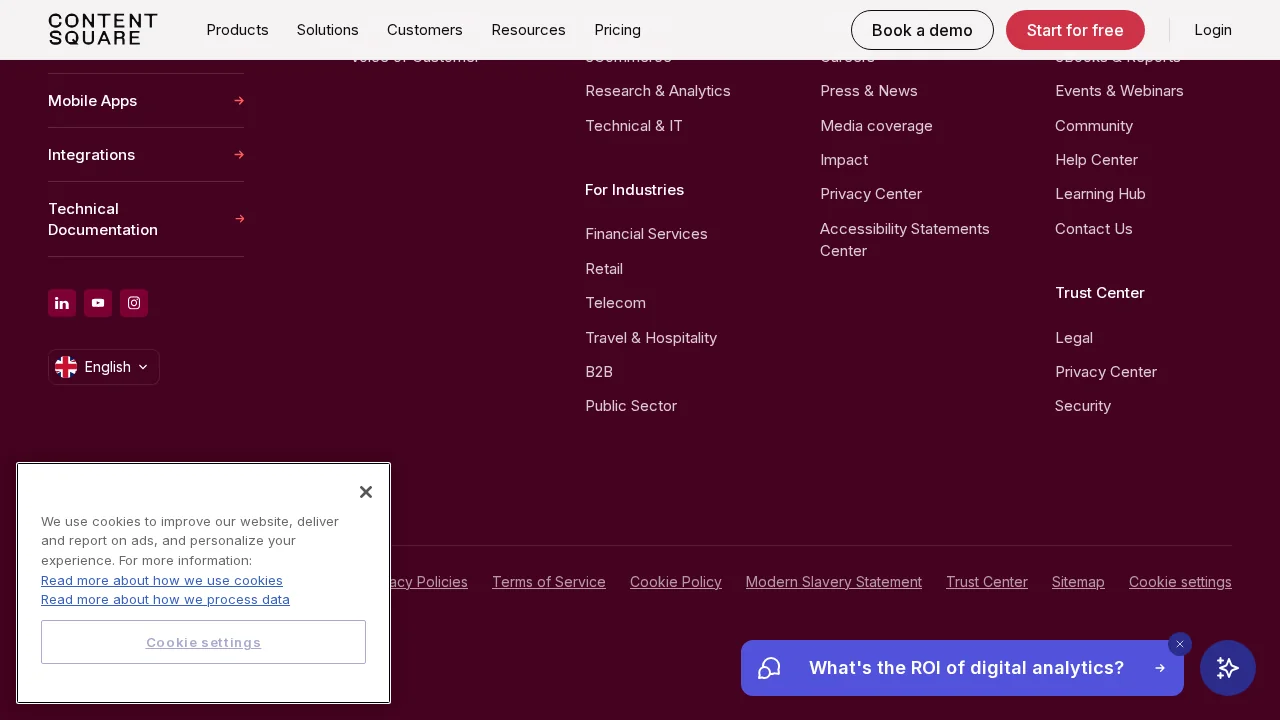Follow the link about how cookies are used
The image size is (1280, 720).
(161, 580)
